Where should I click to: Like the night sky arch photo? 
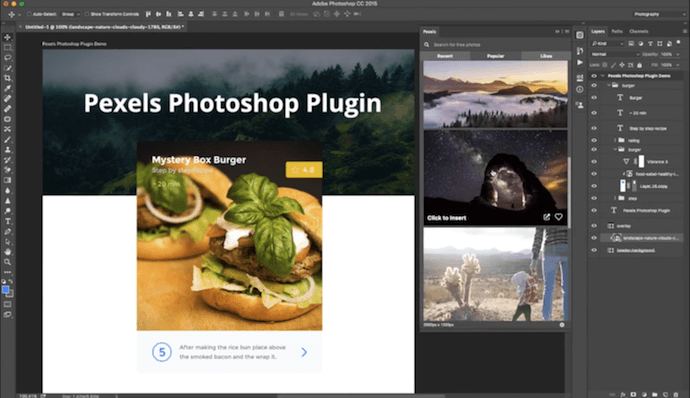click(x=558, y=217)
